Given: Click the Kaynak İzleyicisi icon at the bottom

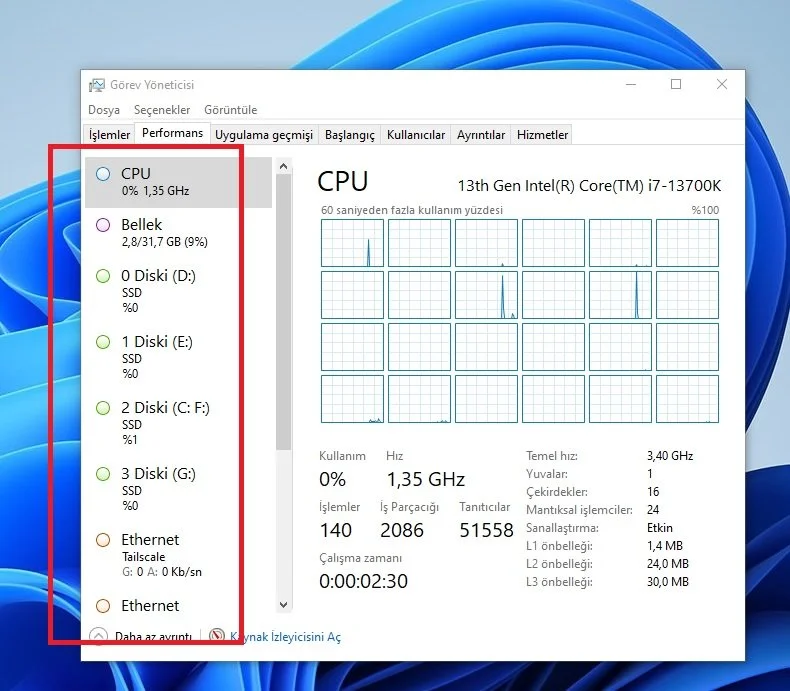Looking at the screenshot, I should point(217,636).
